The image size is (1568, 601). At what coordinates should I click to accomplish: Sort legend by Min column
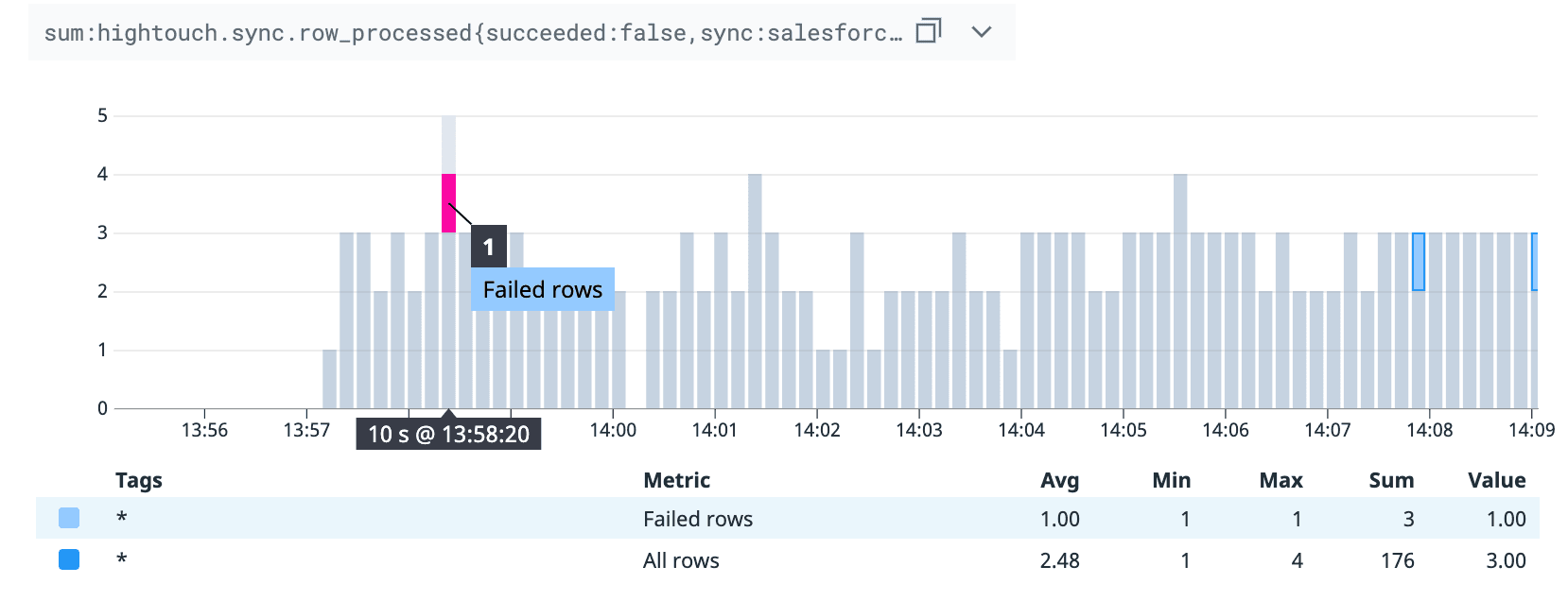(1171, 480)
